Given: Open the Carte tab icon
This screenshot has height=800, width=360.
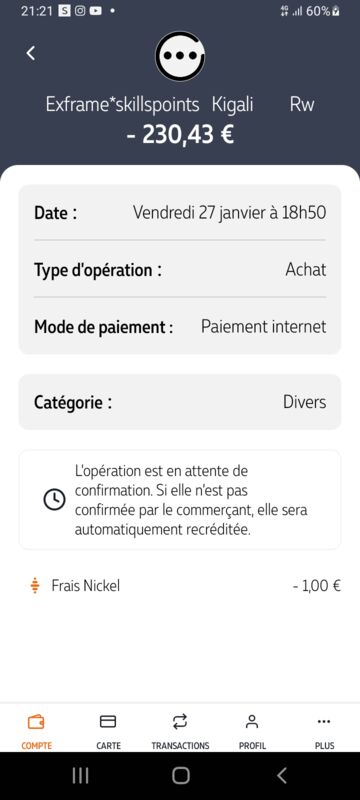Looking at the screenshot, I should (108, 721).
